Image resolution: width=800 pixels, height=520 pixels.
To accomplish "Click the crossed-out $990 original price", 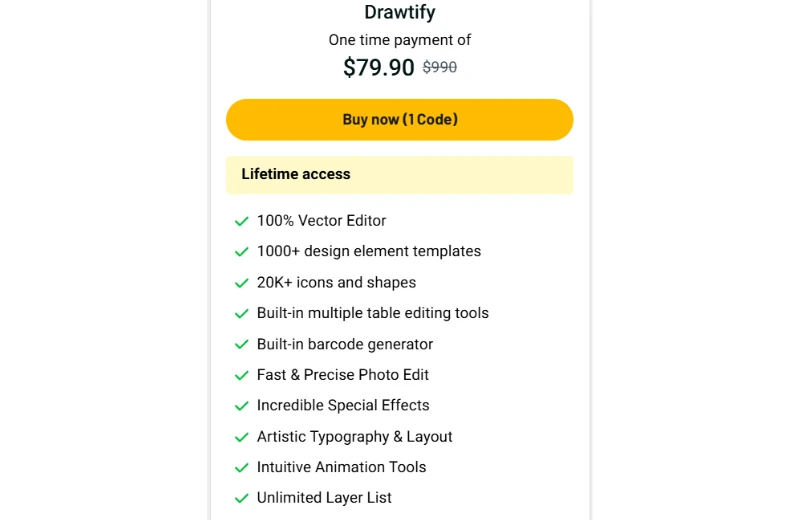I will click(440, 67).
